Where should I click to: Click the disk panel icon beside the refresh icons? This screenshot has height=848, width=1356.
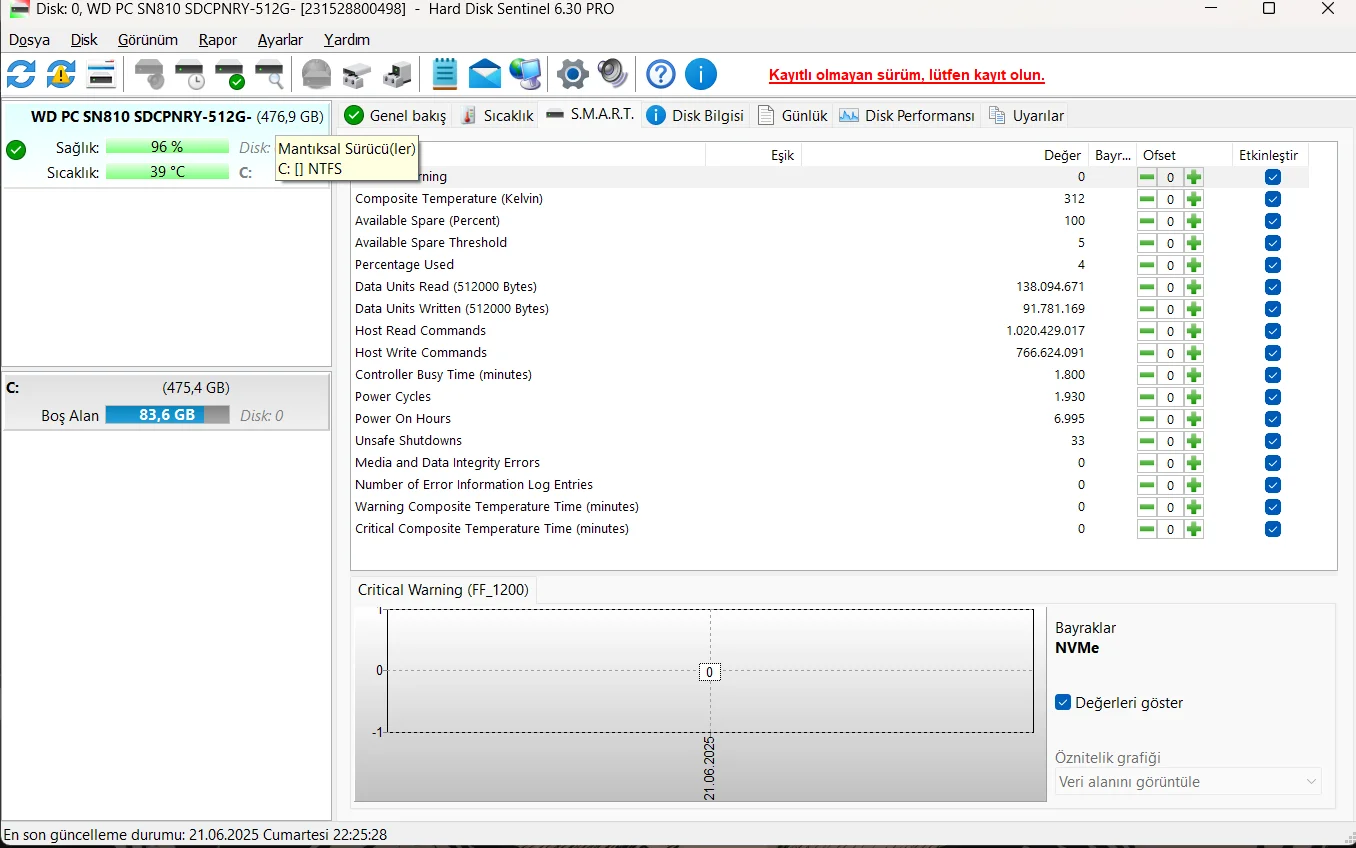pyautogui.click(x=101, y=74)
